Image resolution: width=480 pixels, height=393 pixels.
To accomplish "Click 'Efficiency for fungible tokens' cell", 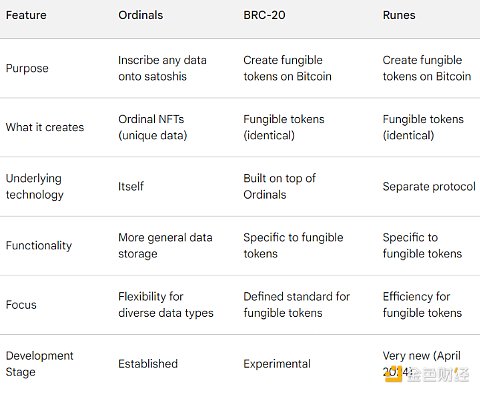I will tap(422, 305).
